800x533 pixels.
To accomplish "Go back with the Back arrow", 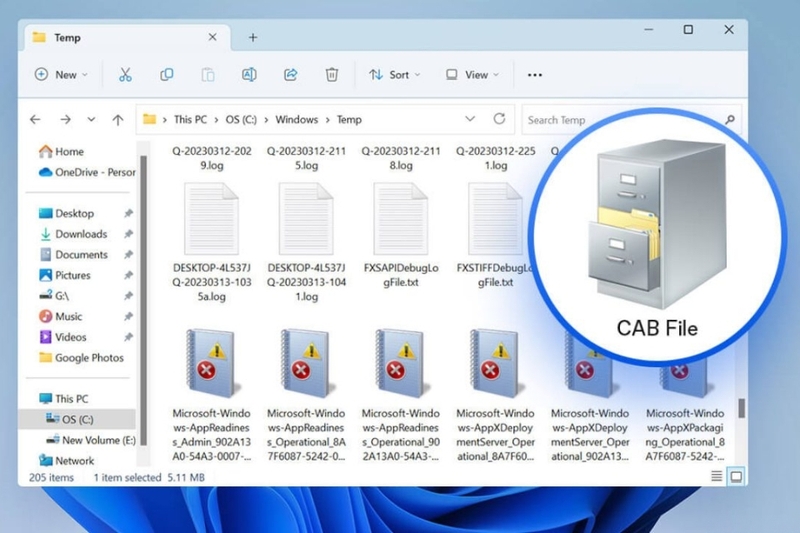I will coord(36,120).
